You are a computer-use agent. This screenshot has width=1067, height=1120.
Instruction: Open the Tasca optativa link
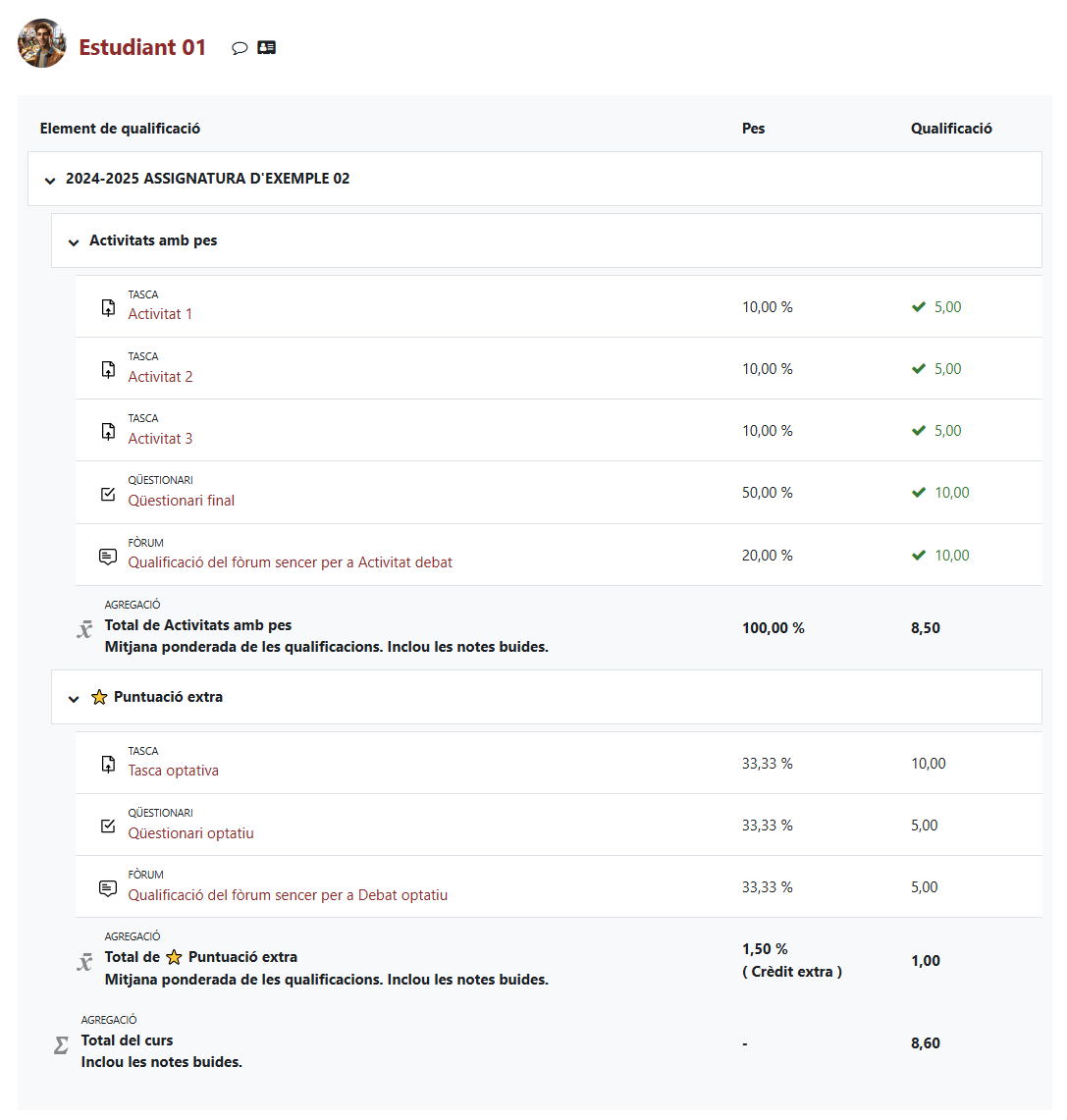pyautogui.click(x=174, y=771)
